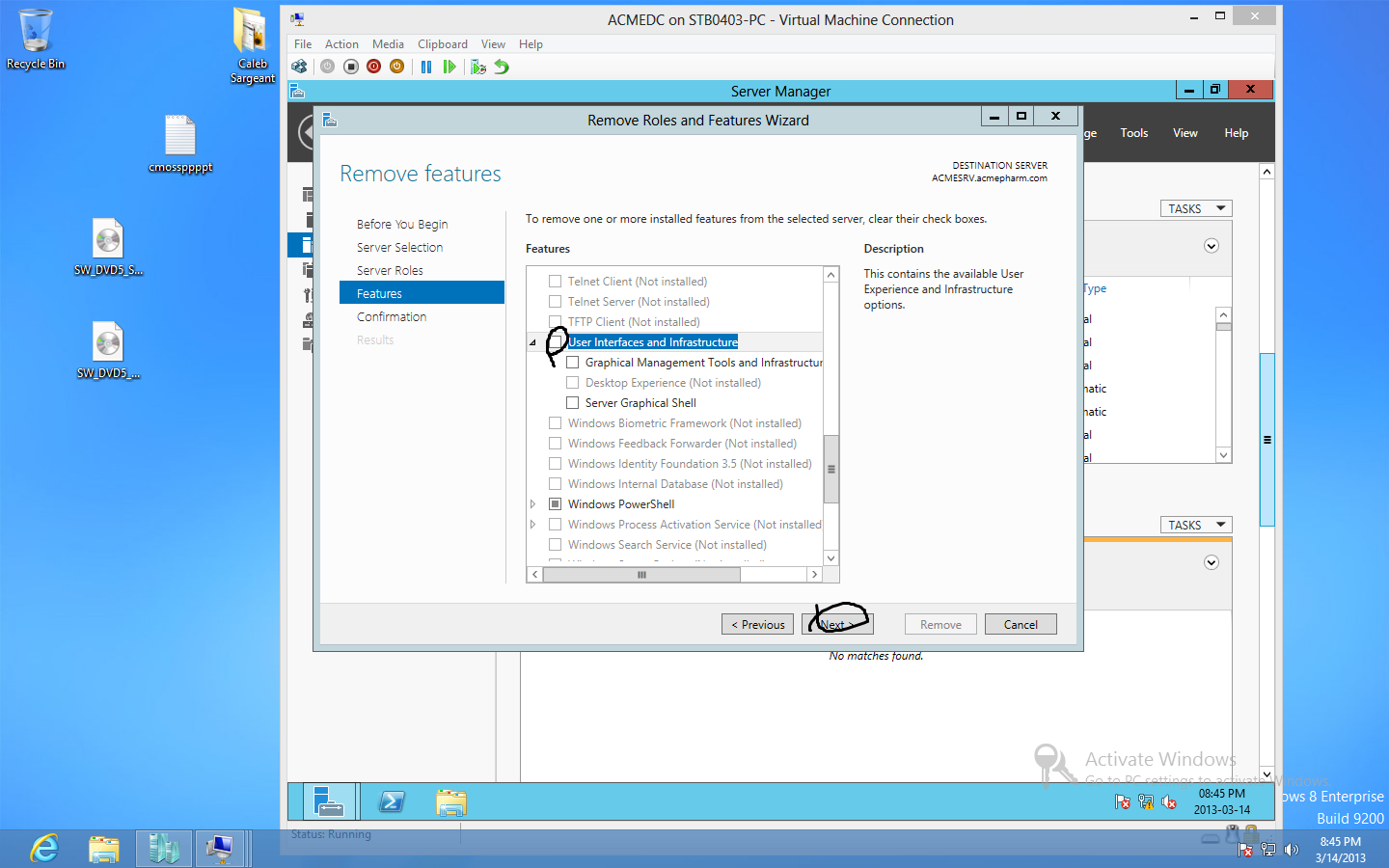The image size is (1389, 868).
Task: Collapse the upper Server Manager section chevron
Action: [x=1212, y=246]
